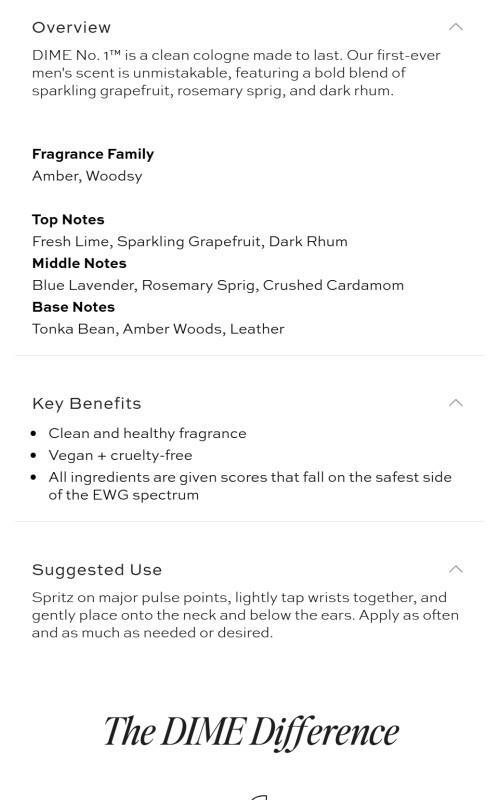The image size is (500, 800).
Task: Click the Middle Notes label
Action: click(x=79, y=263)
